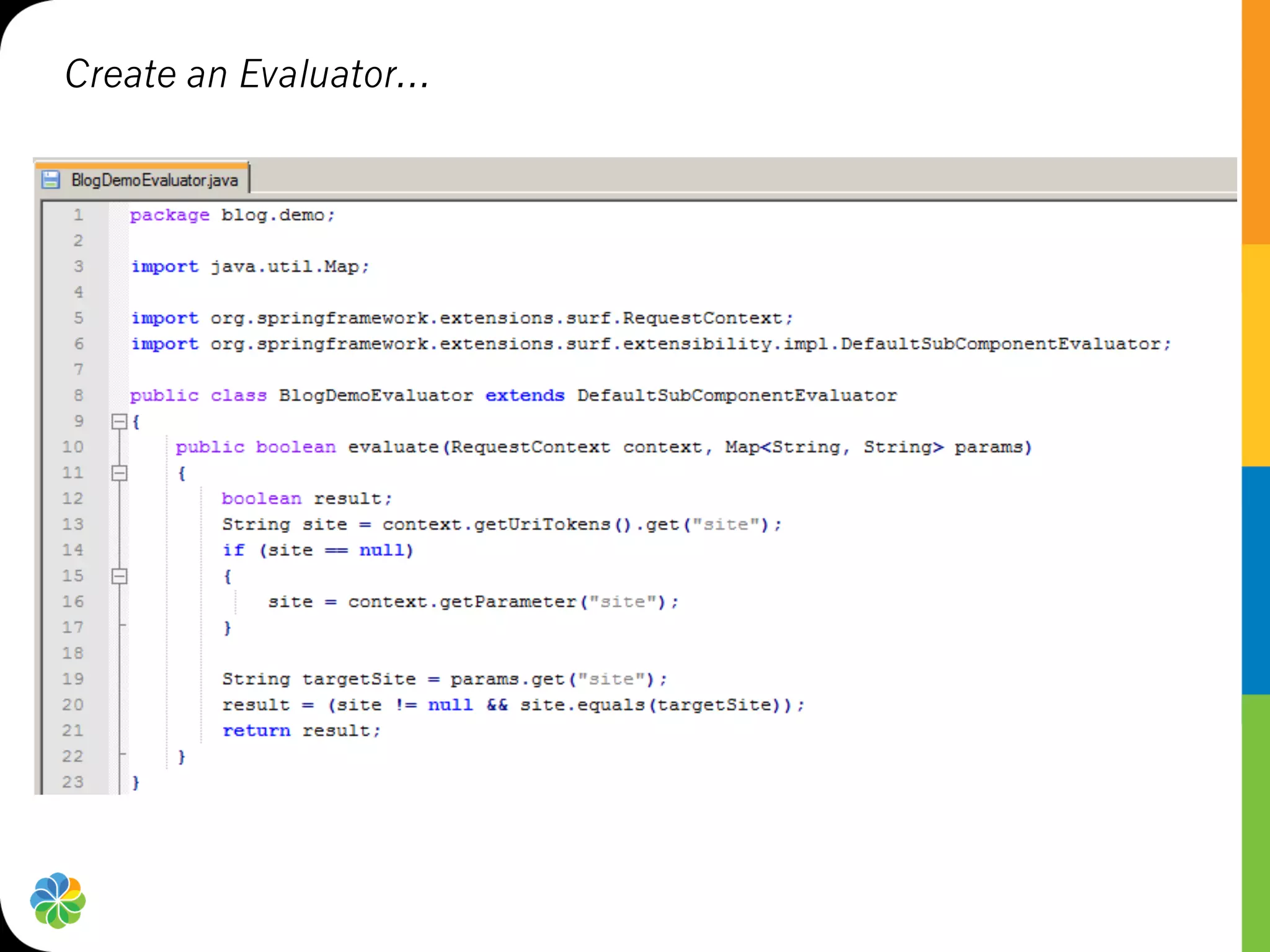Click line number 6 in the gutter
1270x952 pixels.
coord(78,344)
